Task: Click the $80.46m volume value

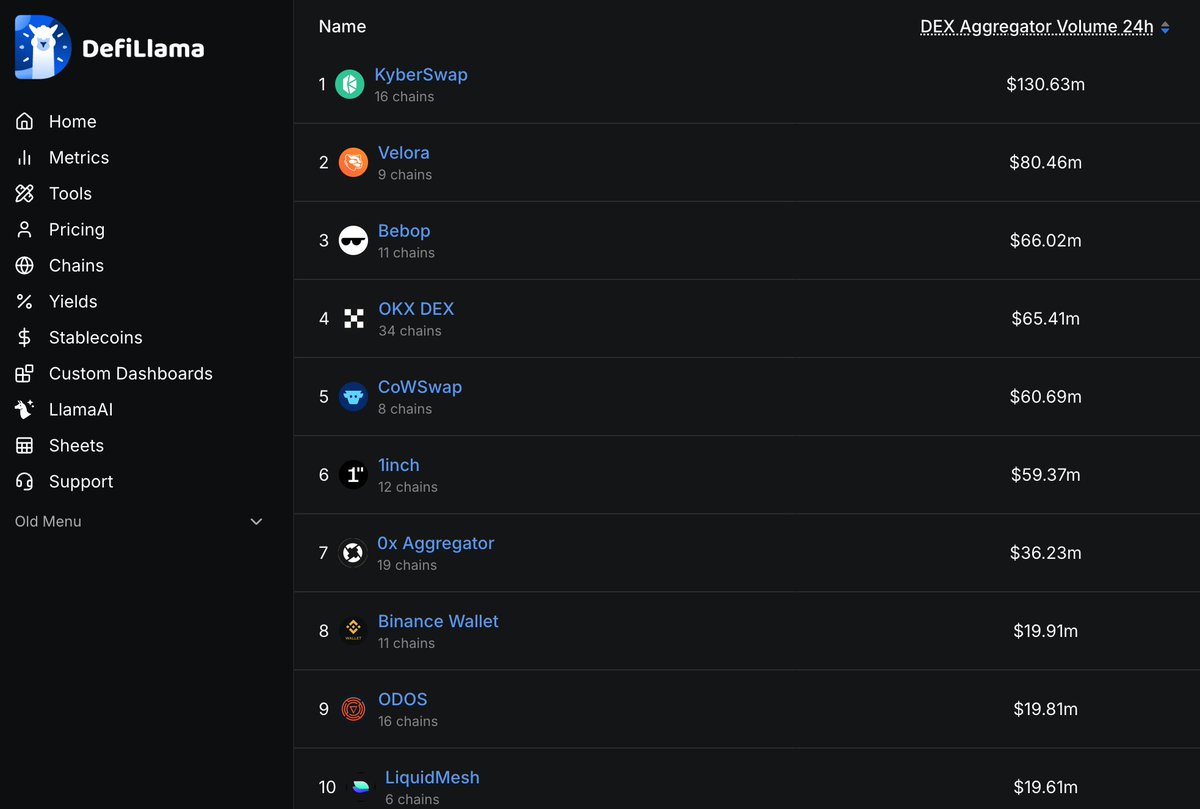Action: (x=1046, y=162)
